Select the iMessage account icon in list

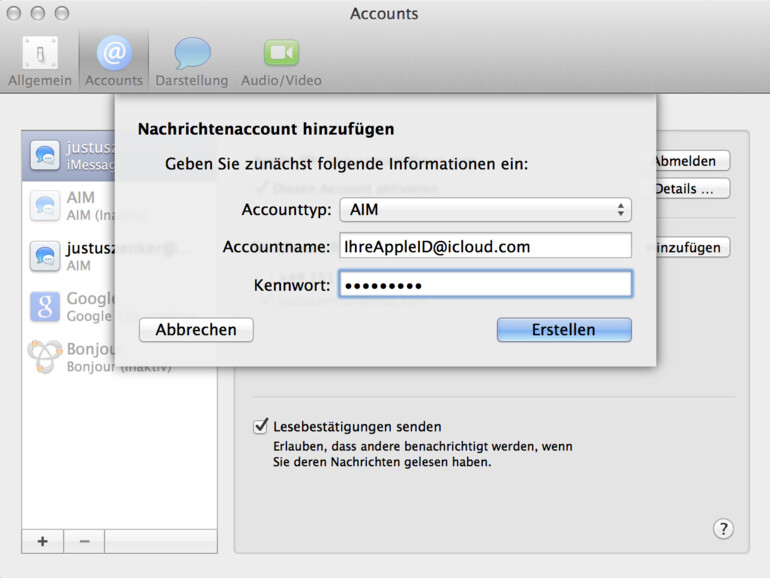(45, 155)
